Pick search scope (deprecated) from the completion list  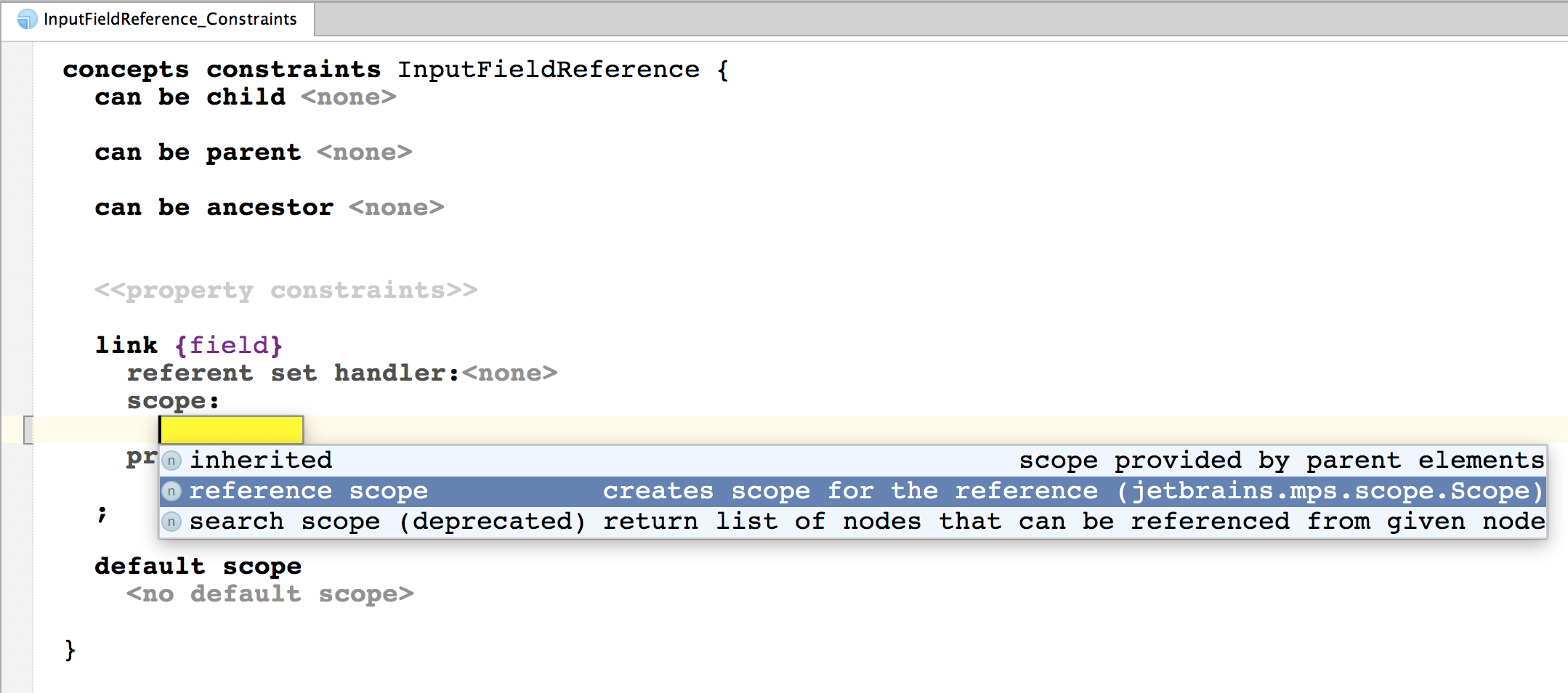387,522
